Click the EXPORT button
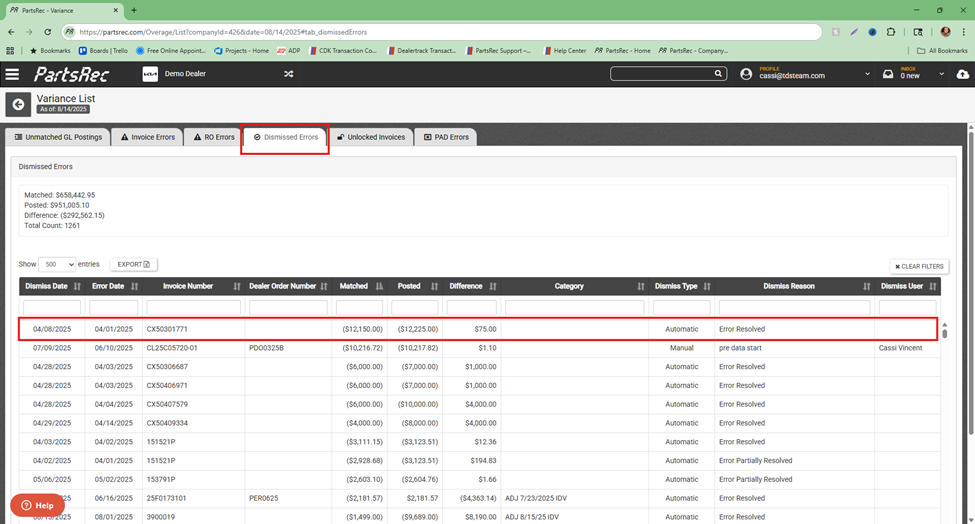The height and width of the screenshot is (524, 975). pos(134,264)
